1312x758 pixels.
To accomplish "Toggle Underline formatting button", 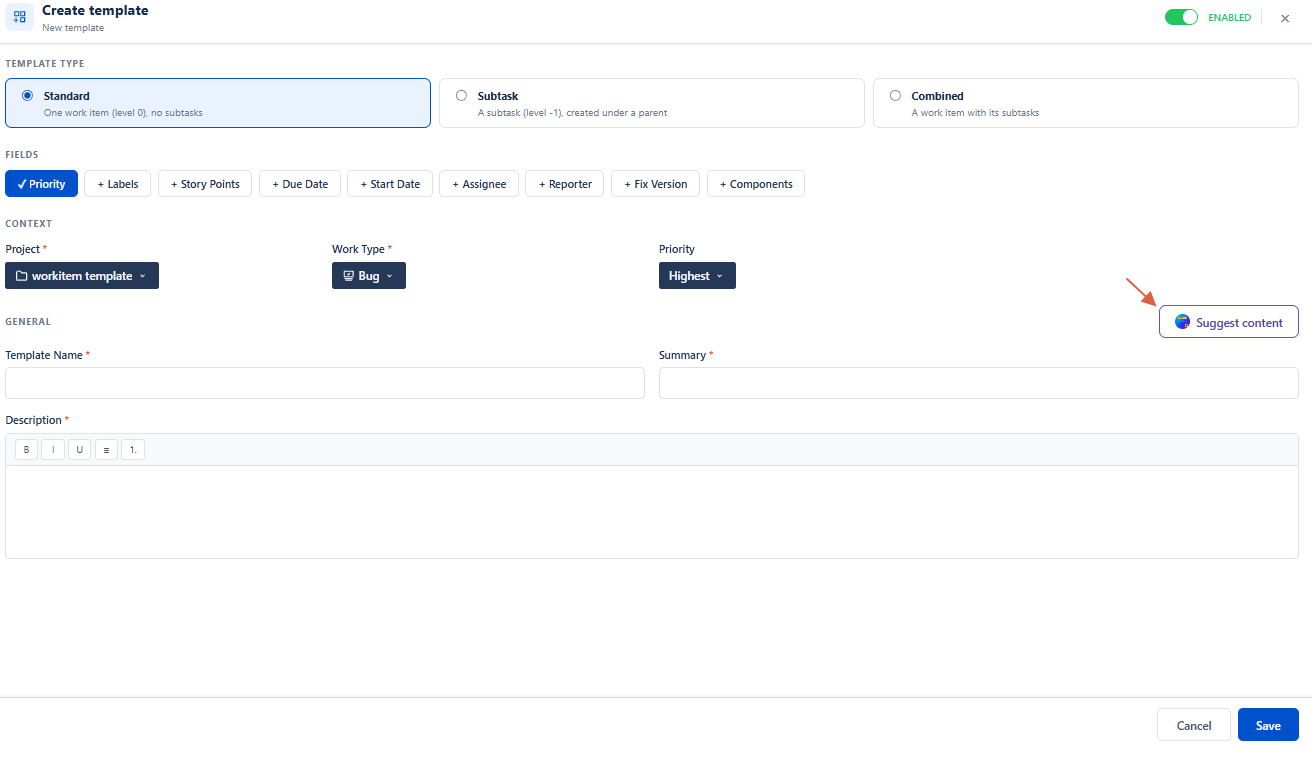I will click(x=79, y=450).
